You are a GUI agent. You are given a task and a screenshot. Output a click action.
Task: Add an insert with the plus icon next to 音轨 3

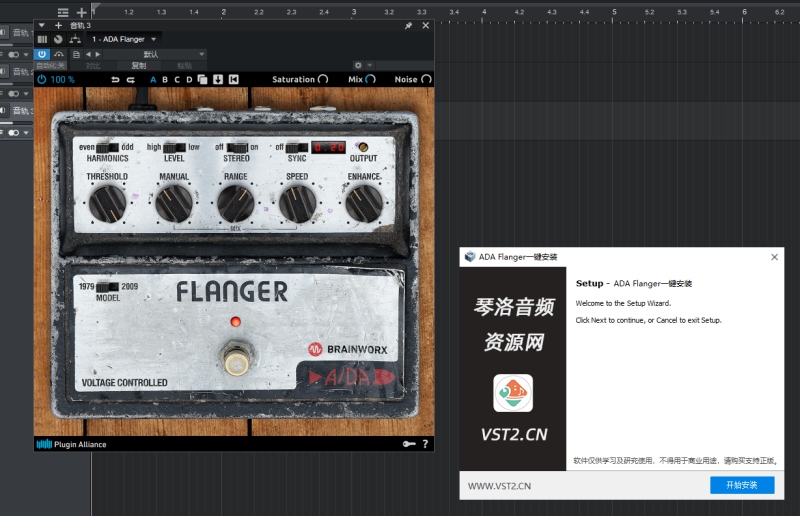(x=59, y=26)
